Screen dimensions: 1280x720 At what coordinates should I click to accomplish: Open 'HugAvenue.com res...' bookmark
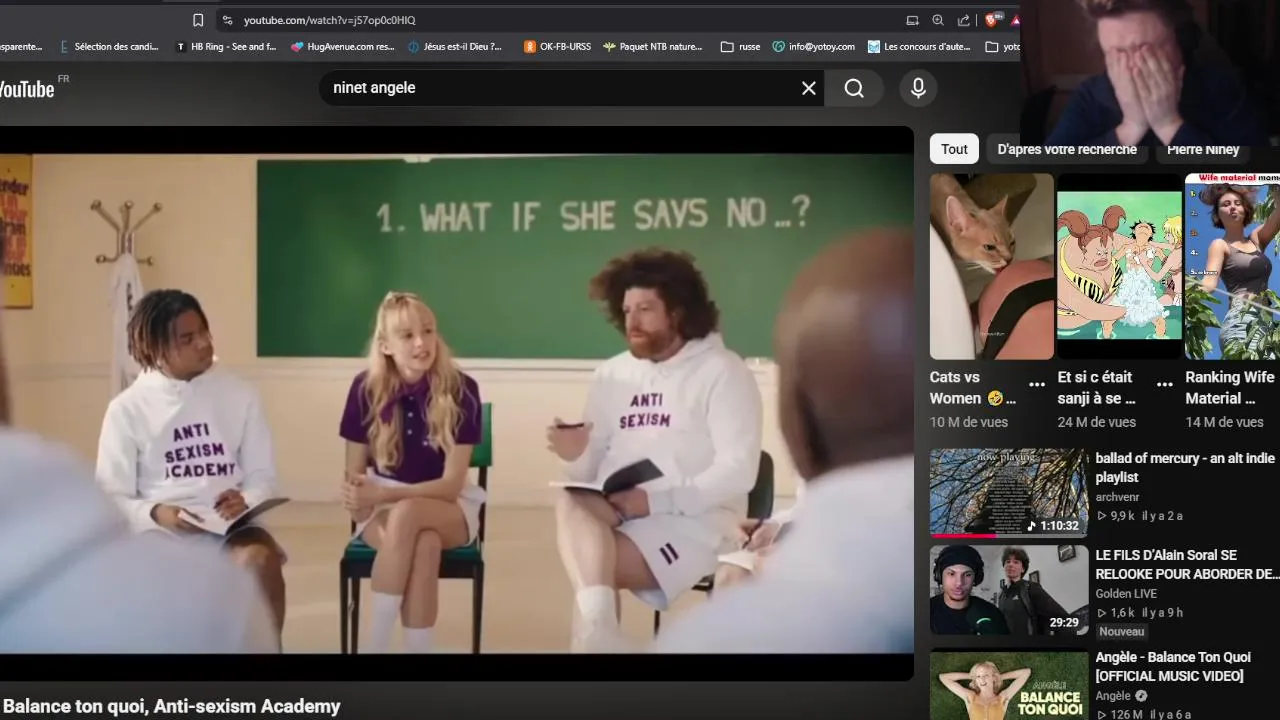343,46
